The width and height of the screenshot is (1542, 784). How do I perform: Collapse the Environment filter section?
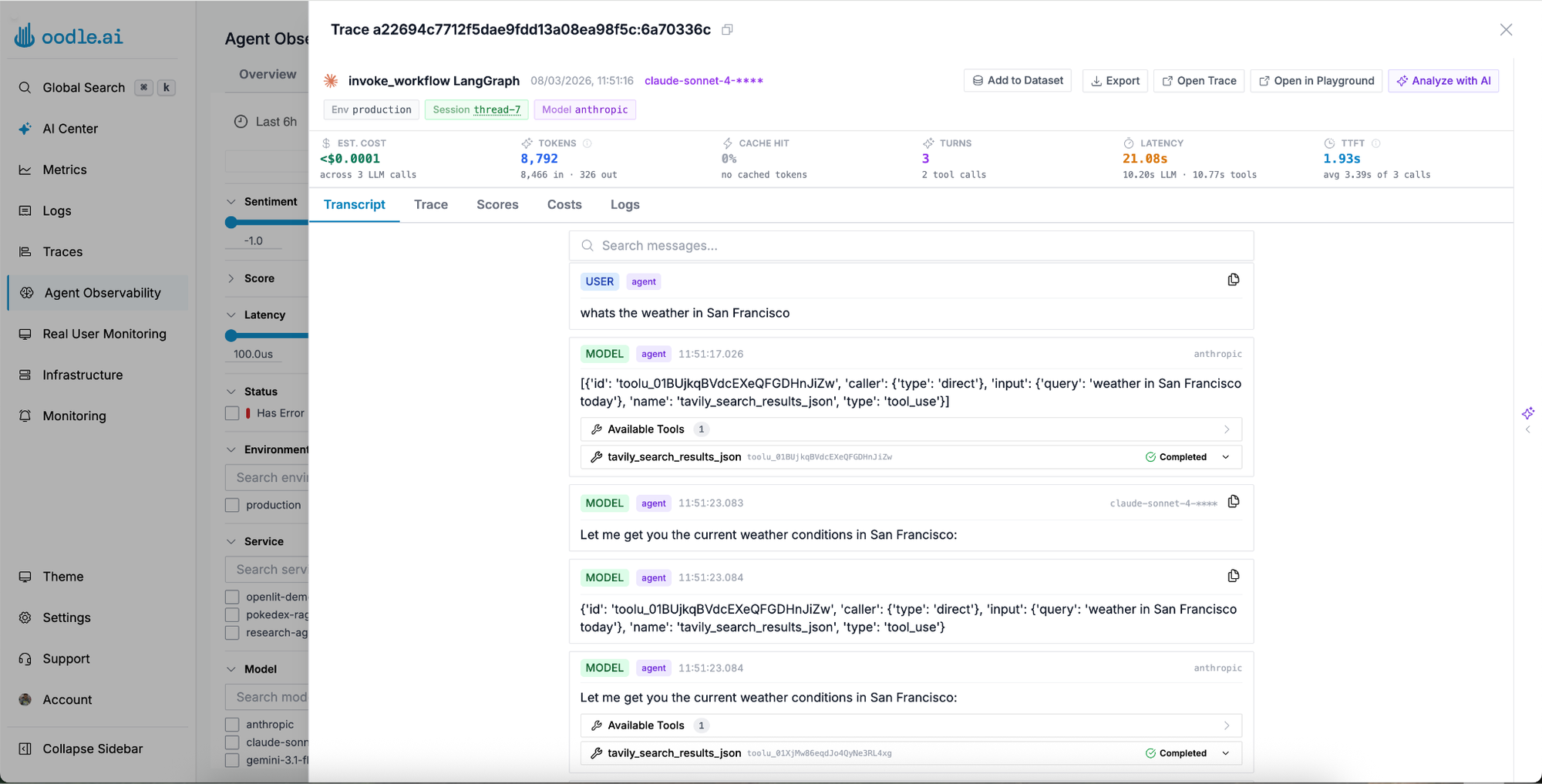click(x=231, y=449)
